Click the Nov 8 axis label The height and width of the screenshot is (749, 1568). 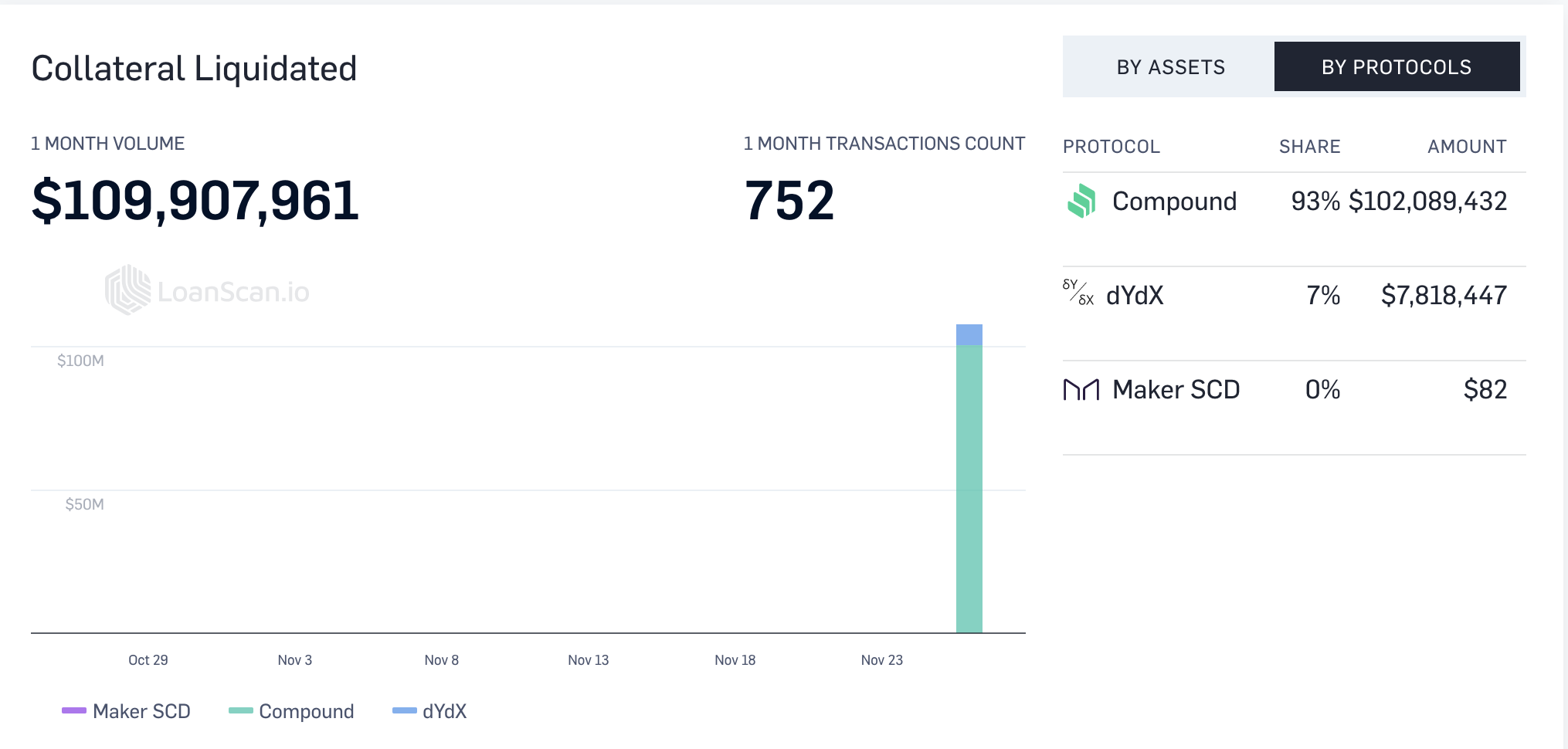point(442,660)
